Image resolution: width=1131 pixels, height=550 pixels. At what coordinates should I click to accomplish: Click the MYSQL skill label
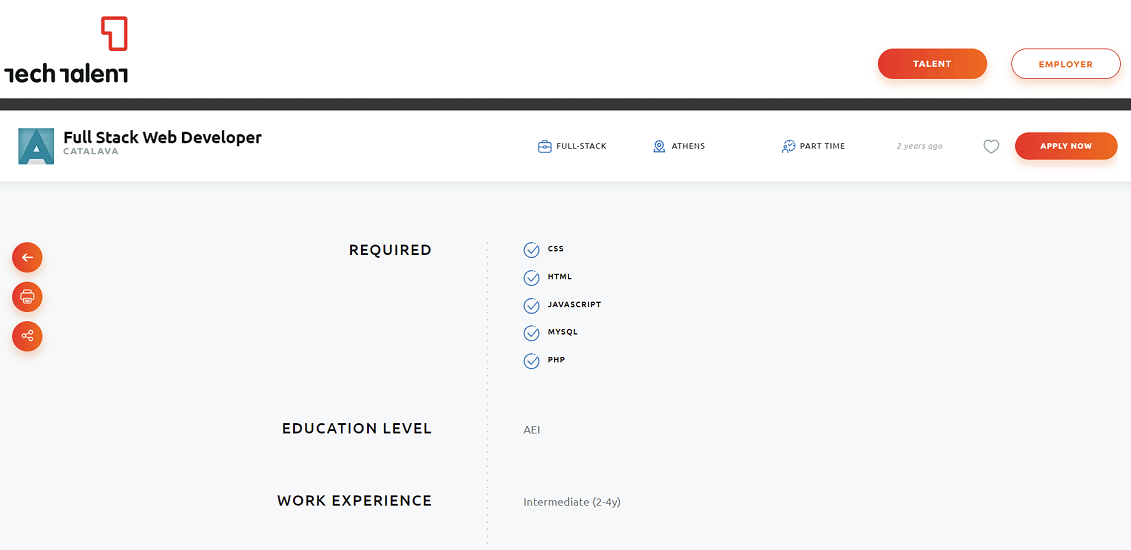pos(563,332)
